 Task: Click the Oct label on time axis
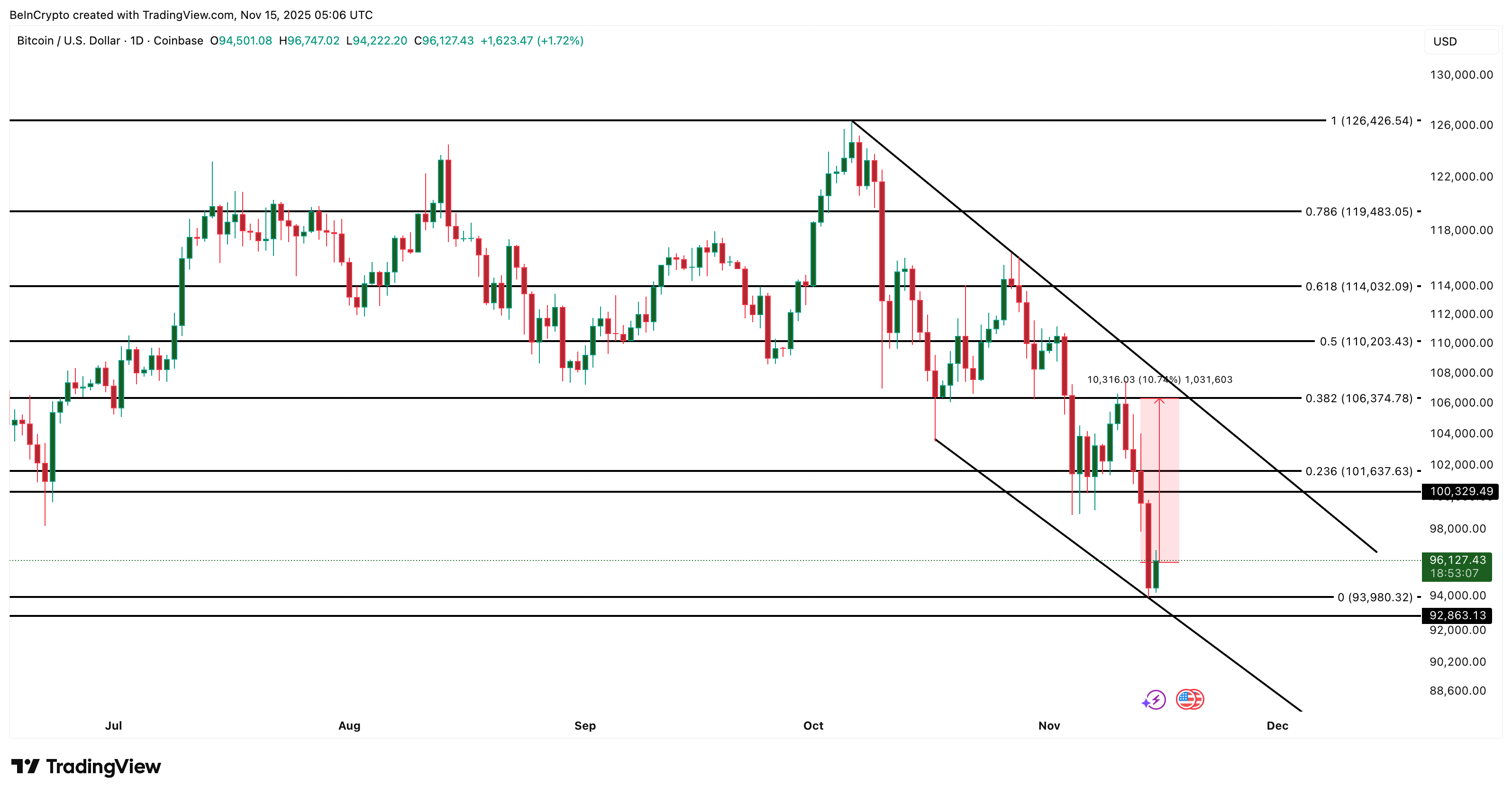click(813, 726)
